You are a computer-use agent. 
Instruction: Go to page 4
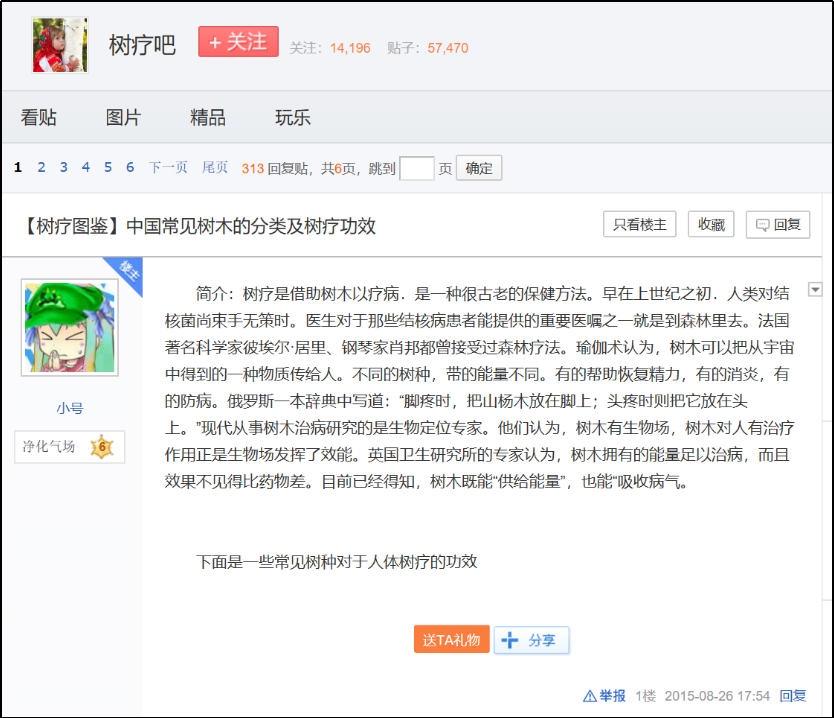(86, 168)
